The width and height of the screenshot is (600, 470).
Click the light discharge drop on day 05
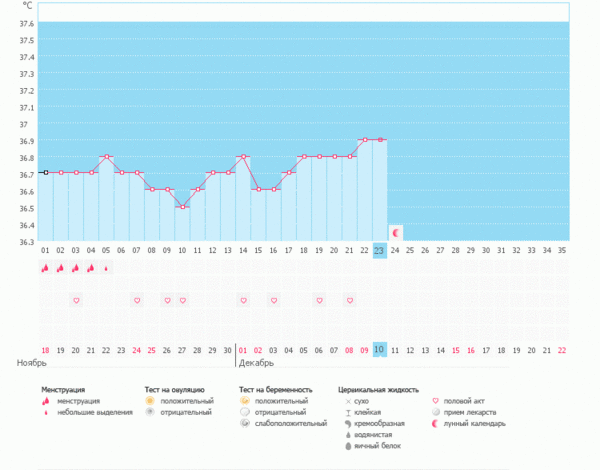pyautogui.click(x=106, y=268)
